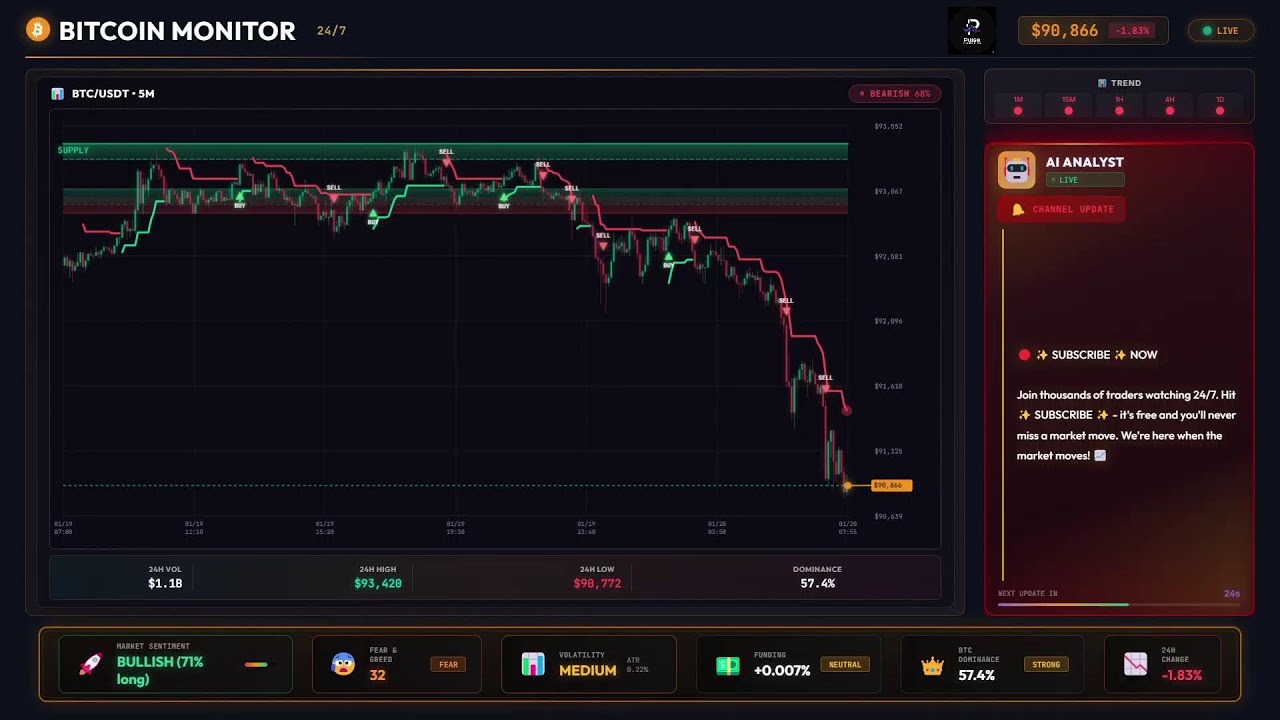Image resolution: width=1280 pixels, height=720 pixels.
Task: Click the FEAR badge
Action: (x=448, y=664)
